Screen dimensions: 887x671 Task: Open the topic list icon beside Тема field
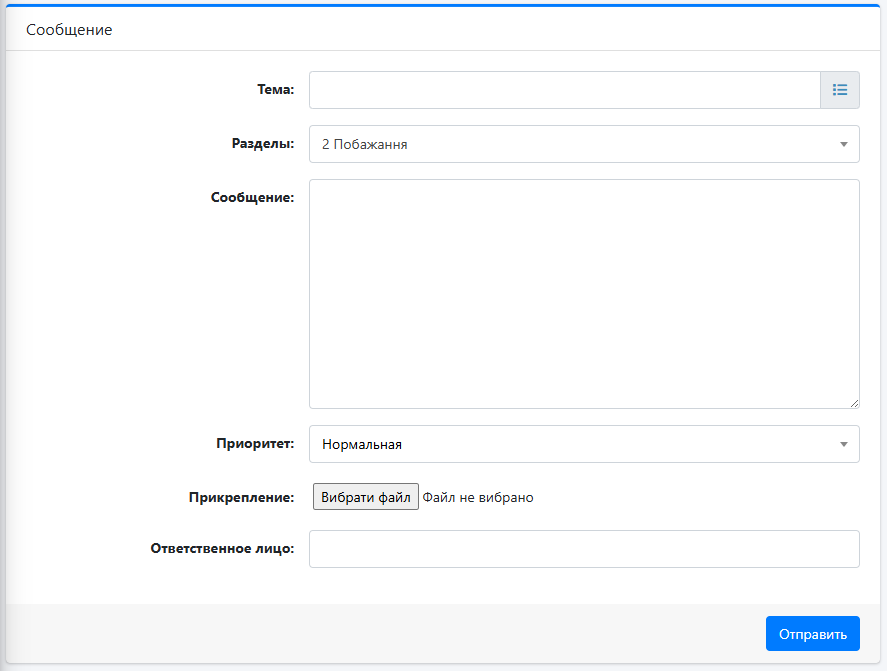pos(840,90)
